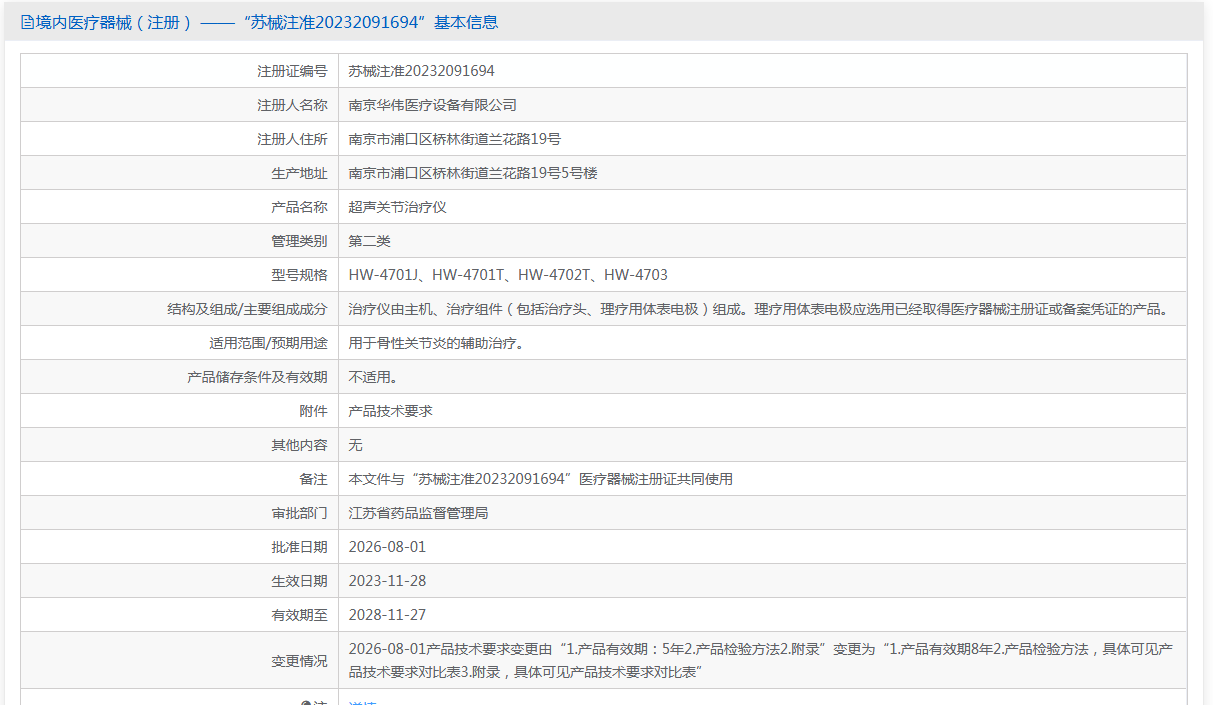
Task: Click the 管理类别 label
Action: pyautogui.click(x=299, y=241)
